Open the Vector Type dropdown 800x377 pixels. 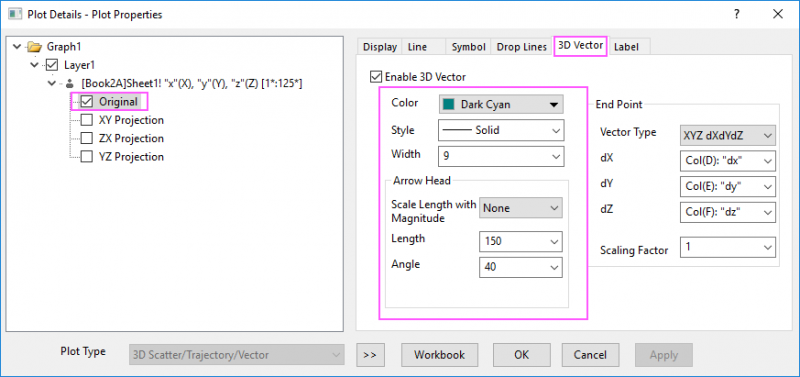728,136
